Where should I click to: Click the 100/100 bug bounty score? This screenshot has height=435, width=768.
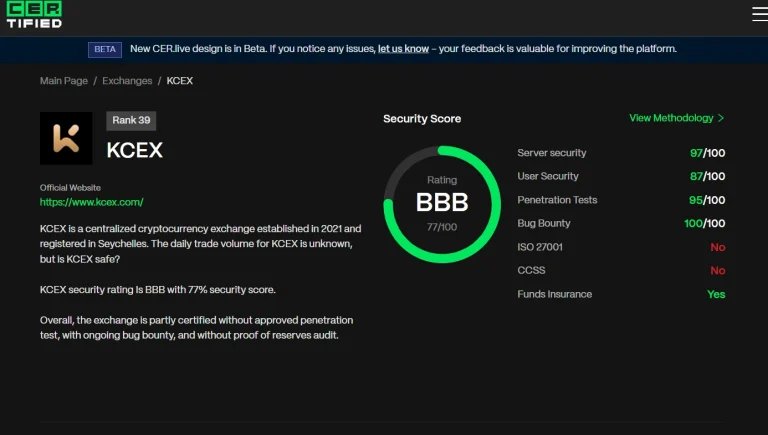click(x=704, y=223)
